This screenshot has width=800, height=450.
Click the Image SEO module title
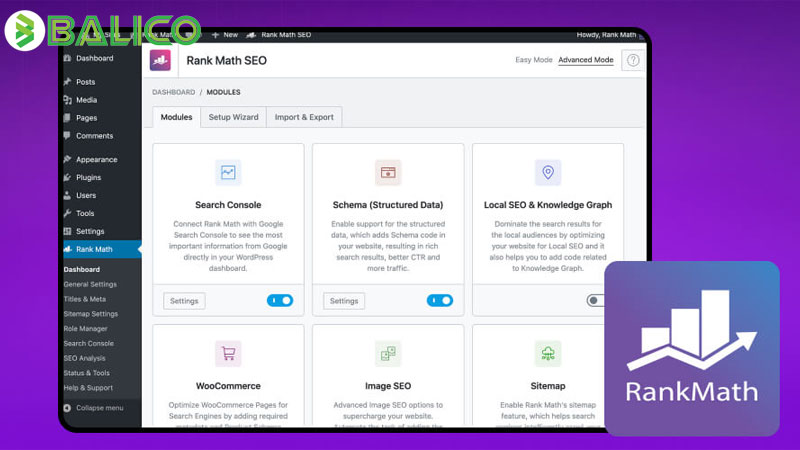tap(388, 386)
